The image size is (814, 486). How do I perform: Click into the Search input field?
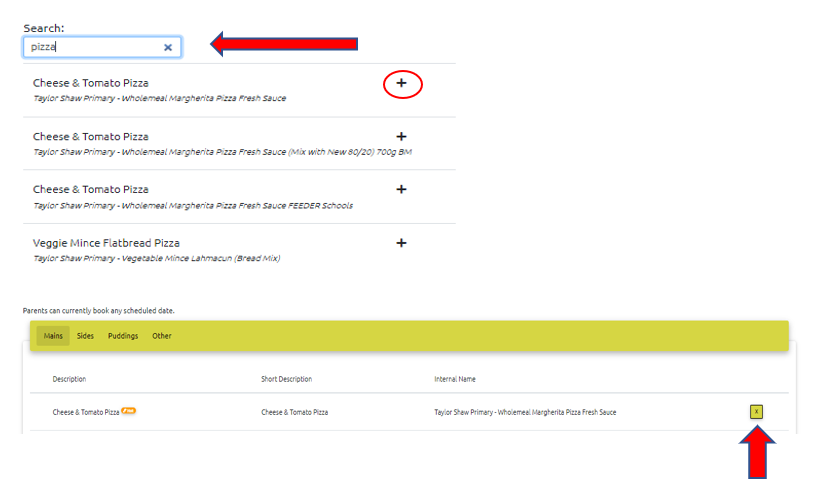(x=95, y=47)
